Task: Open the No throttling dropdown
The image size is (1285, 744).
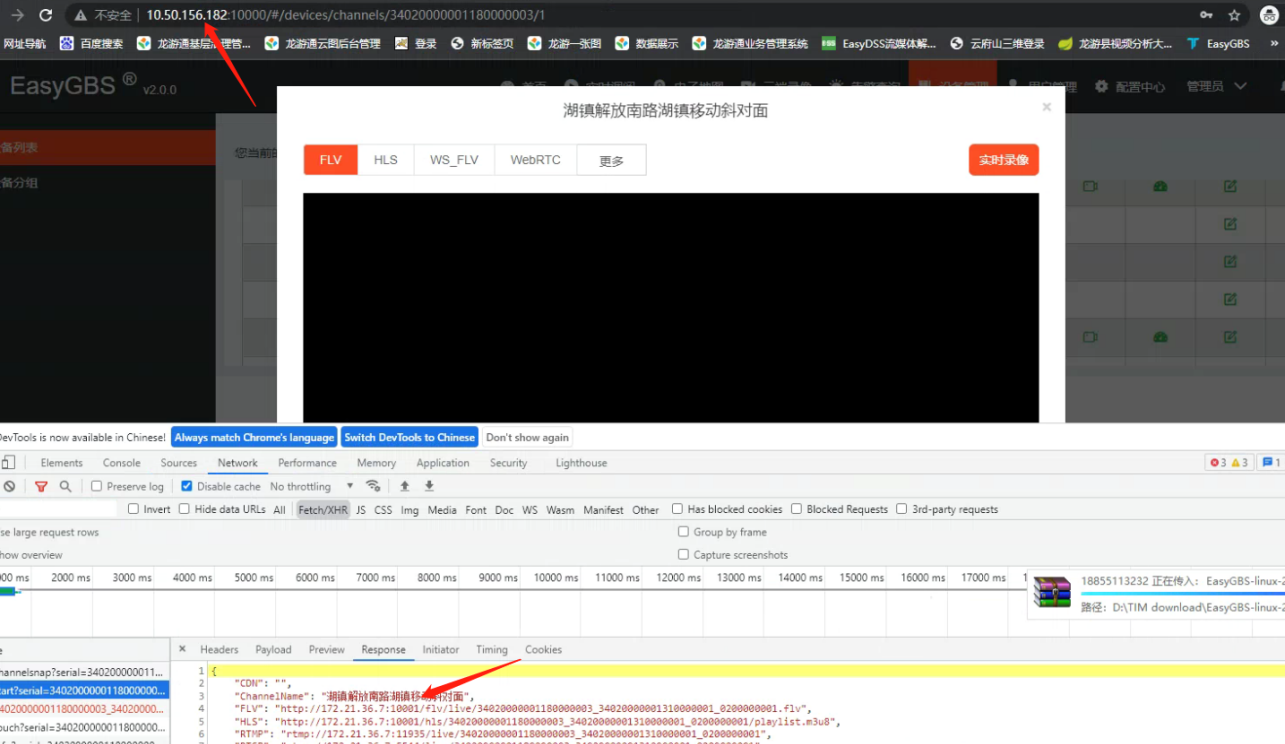Action: (312, 486)
